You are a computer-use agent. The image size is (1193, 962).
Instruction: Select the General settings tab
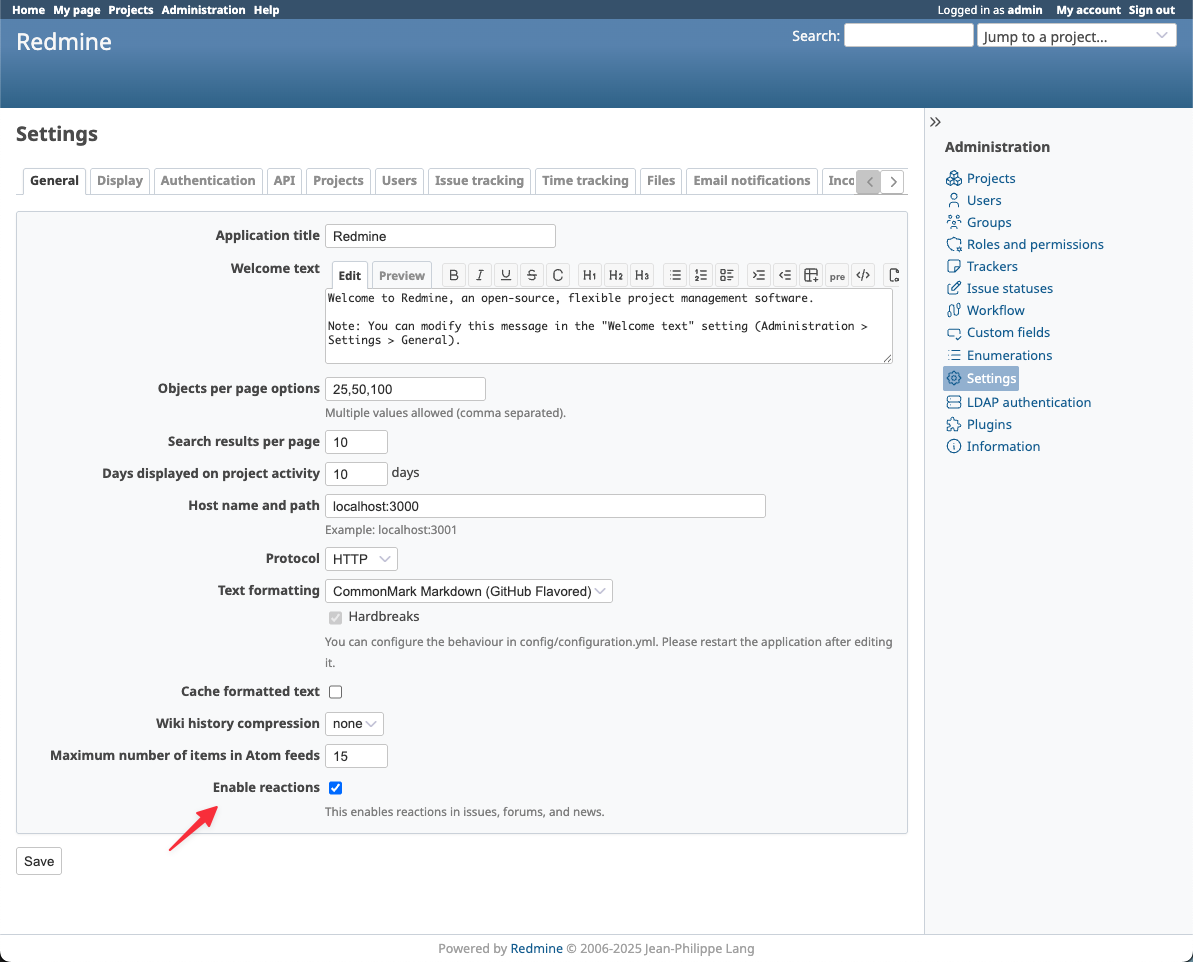pos(55,181)
